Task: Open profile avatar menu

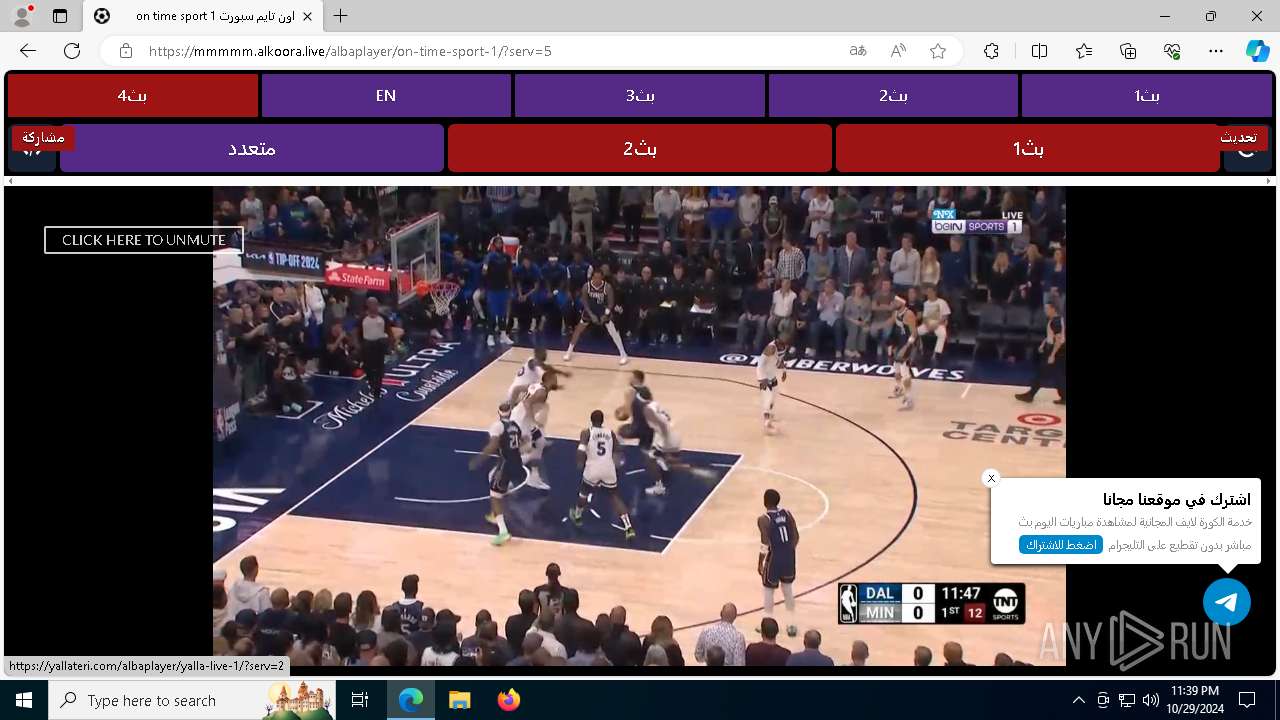Action: tap(21, 16)
